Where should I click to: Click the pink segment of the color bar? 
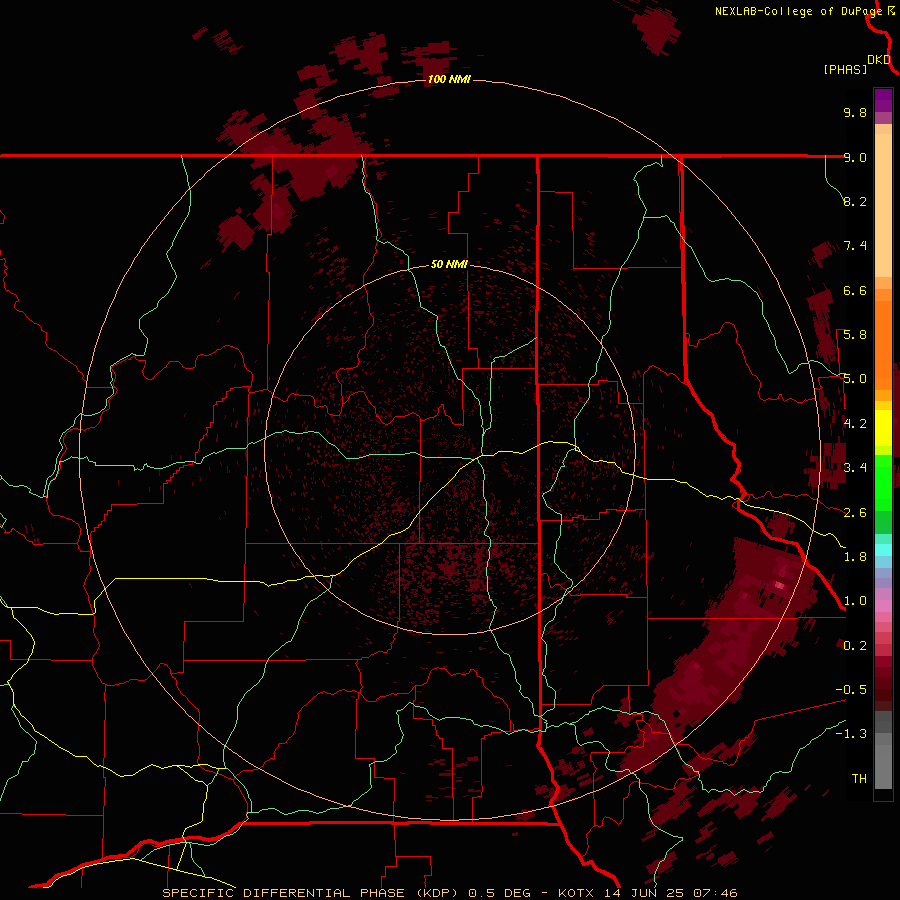[x=883, y=606]
